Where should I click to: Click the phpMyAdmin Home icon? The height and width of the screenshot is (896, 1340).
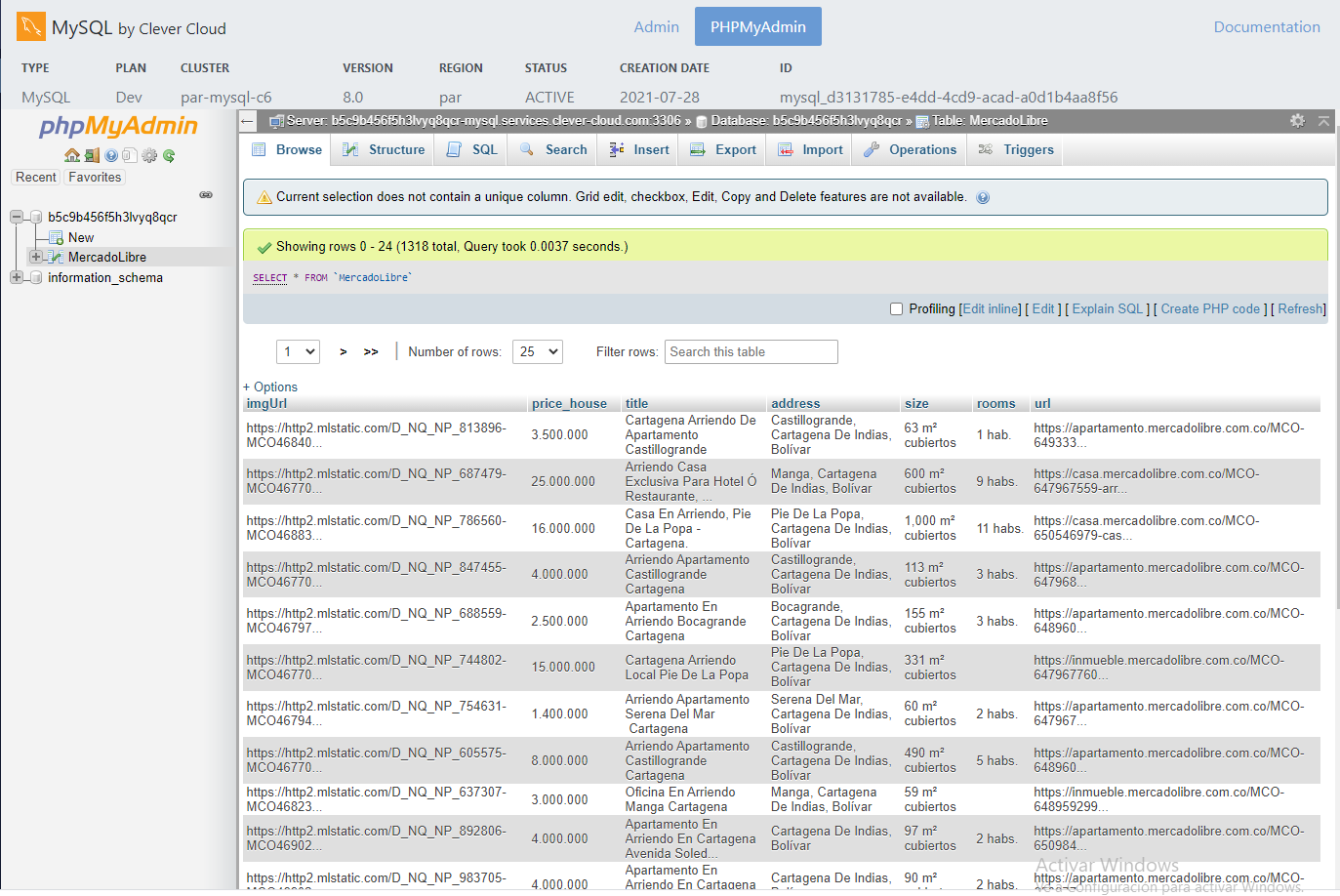72,155
